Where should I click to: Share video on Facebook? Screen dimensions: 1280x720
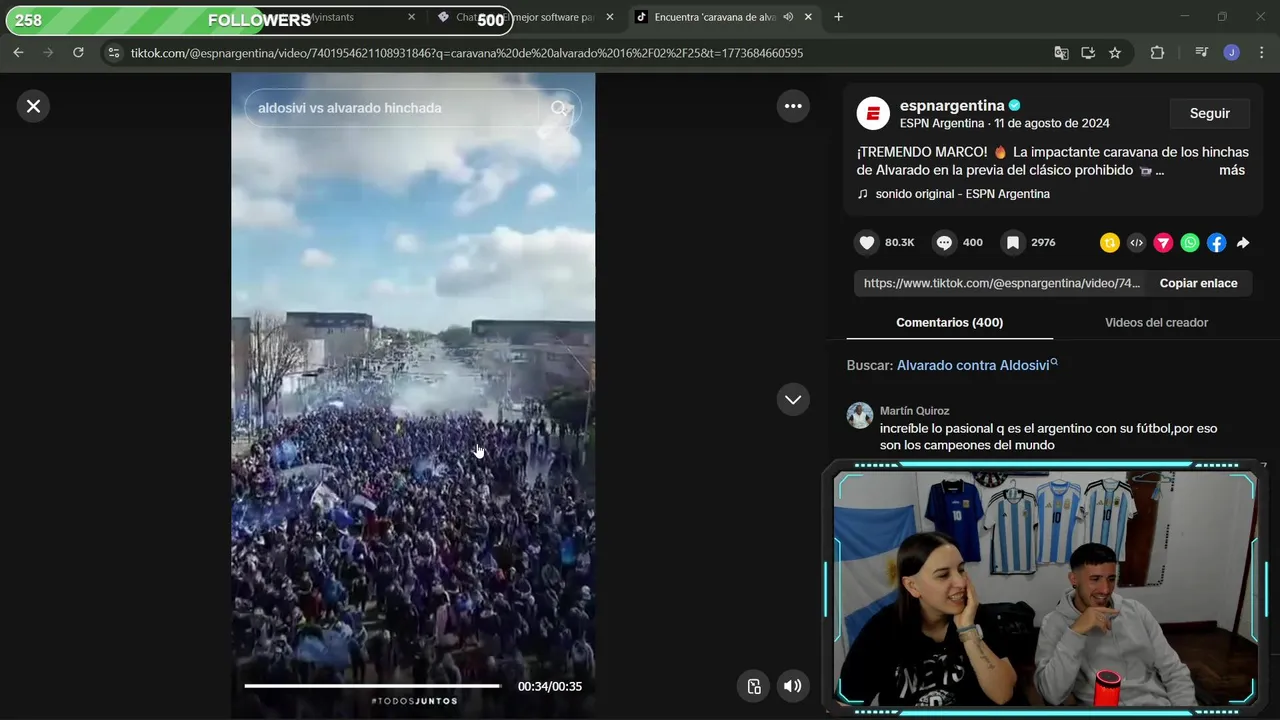1217,242
